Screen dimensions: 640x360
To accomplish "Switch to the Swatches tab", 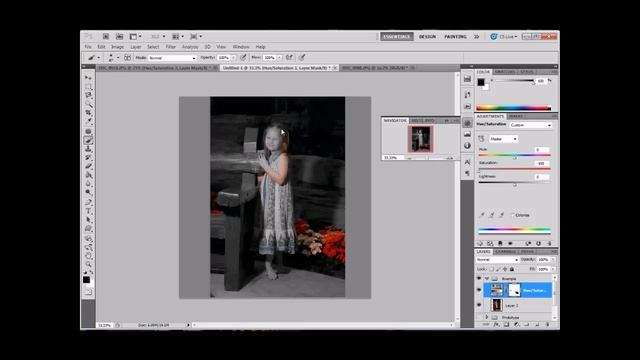I will click(505, 72).
